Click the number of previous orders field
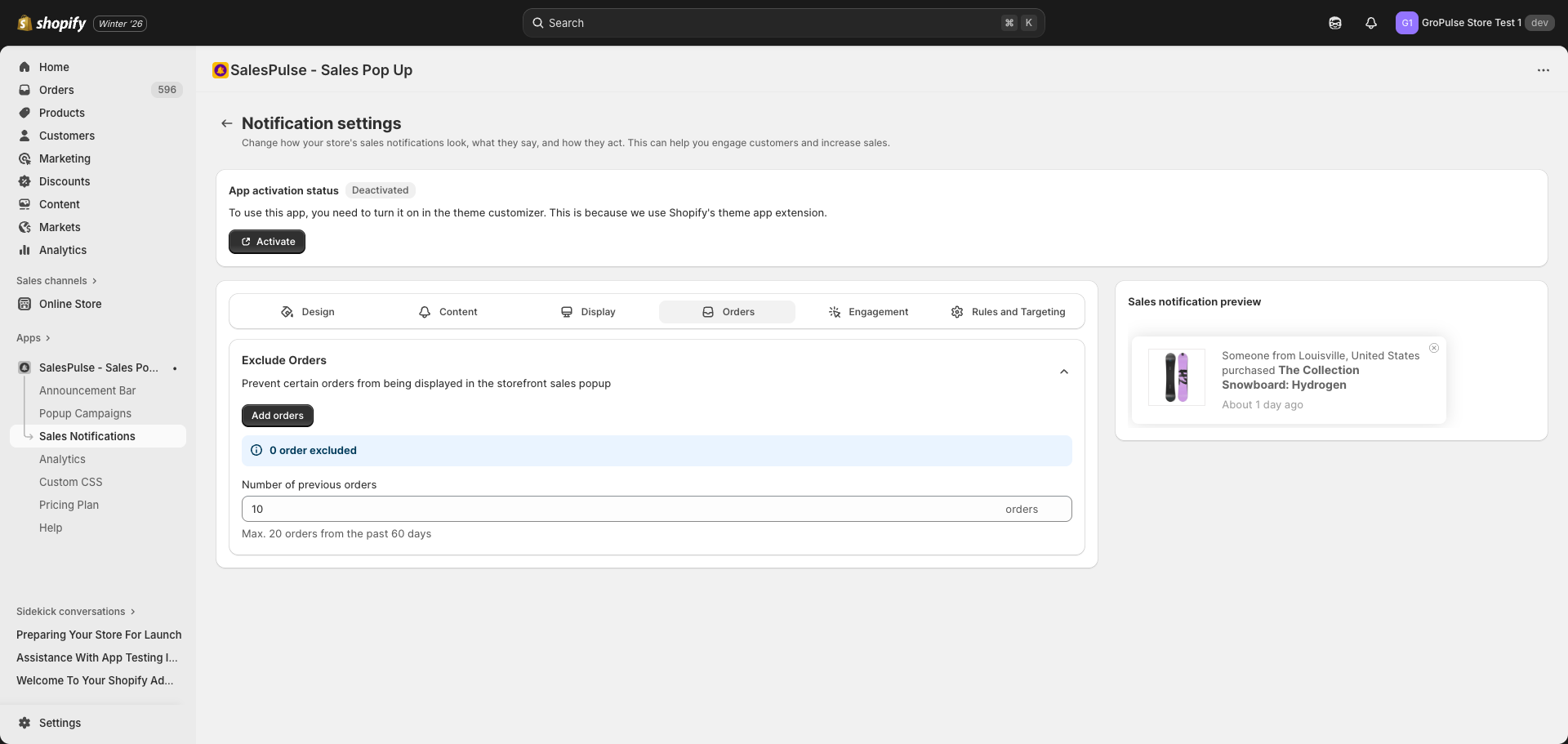The height and width of the screenshot is (744, 1568). pyautogui.click(x=572, y=508)
